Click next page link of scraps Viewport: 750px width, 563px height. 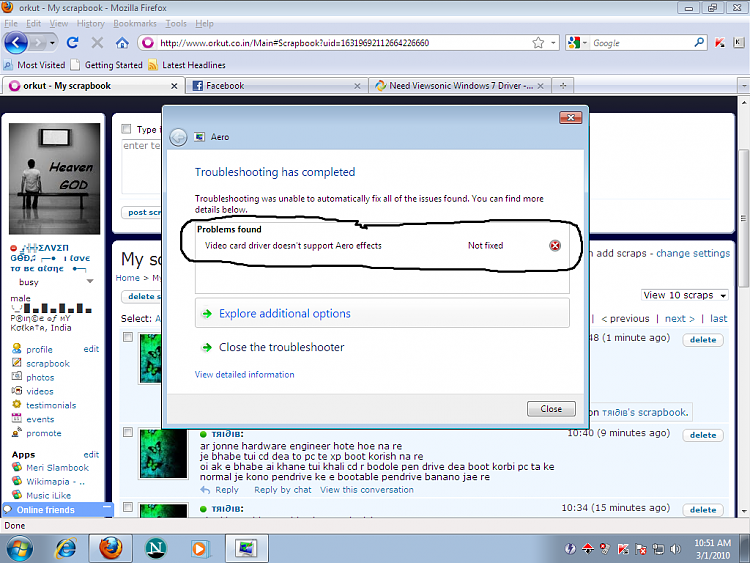pos(680,319)
